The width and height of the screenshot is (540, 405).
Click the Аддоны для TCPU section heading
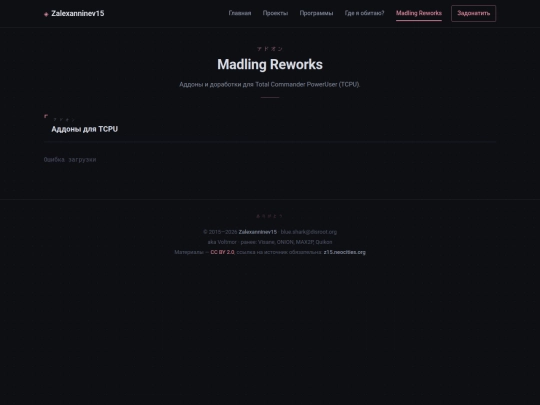(x=84, y=129)
